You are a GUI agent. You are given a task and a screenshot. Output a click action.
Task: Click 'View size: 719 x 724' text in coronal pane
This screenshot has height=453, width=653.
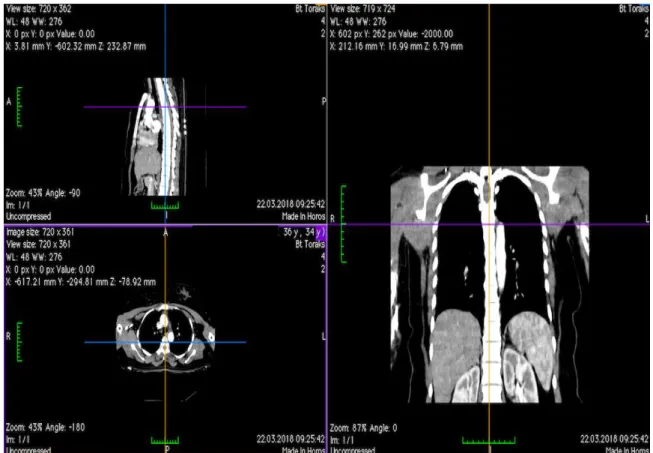click(363, 9)
